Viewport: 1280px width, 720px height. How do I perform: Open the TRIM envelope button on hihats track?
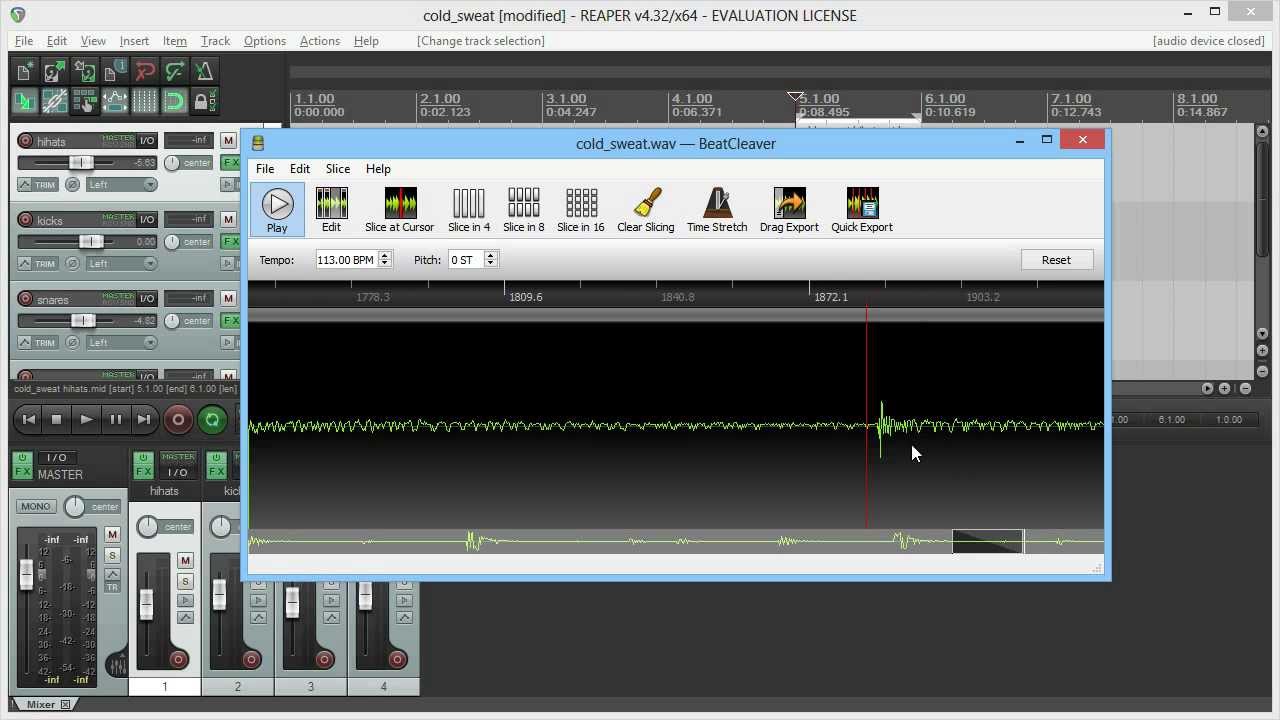(x=38, y=185)
